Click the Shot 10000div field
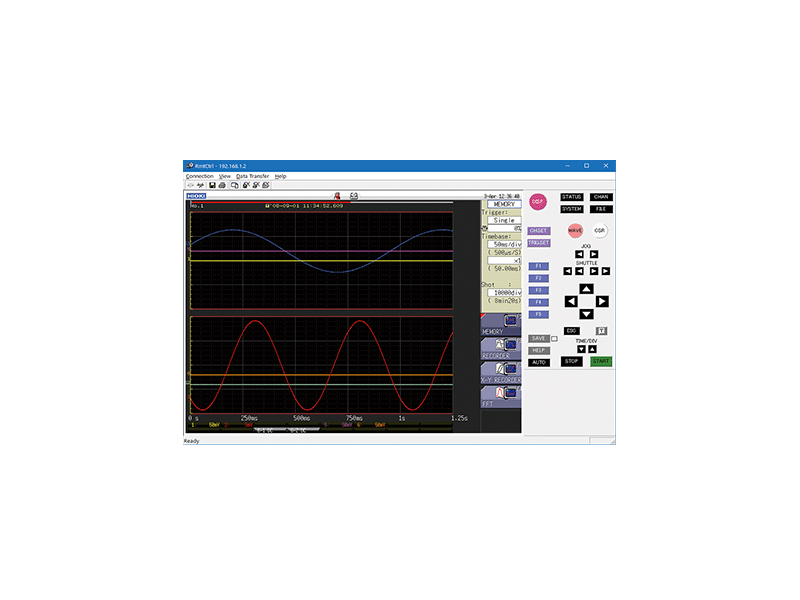Viewport: 800px width, 600px height. coord(504,293)
